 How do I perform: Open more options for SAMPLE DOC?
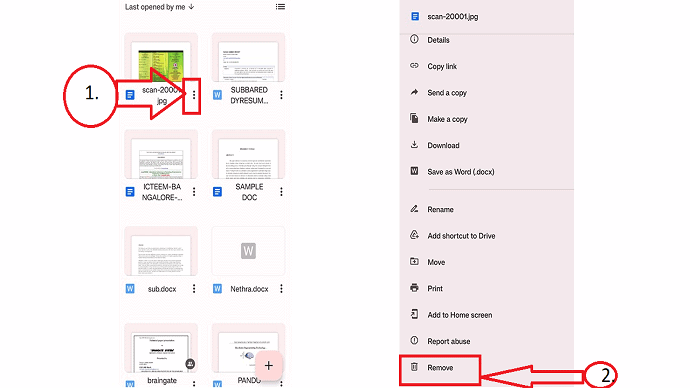281,192
